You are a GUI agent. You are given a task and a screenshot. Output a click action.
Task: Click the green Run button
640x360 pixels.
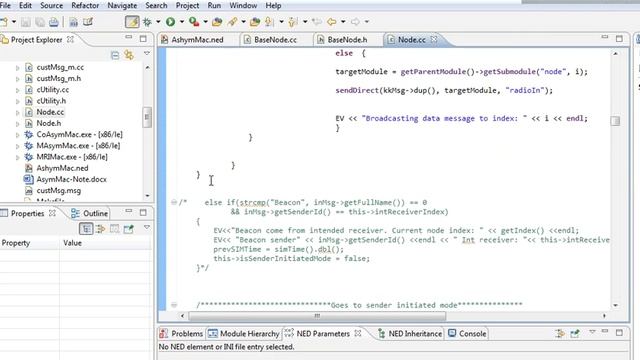pyautogui.click(x=171, y=22)
